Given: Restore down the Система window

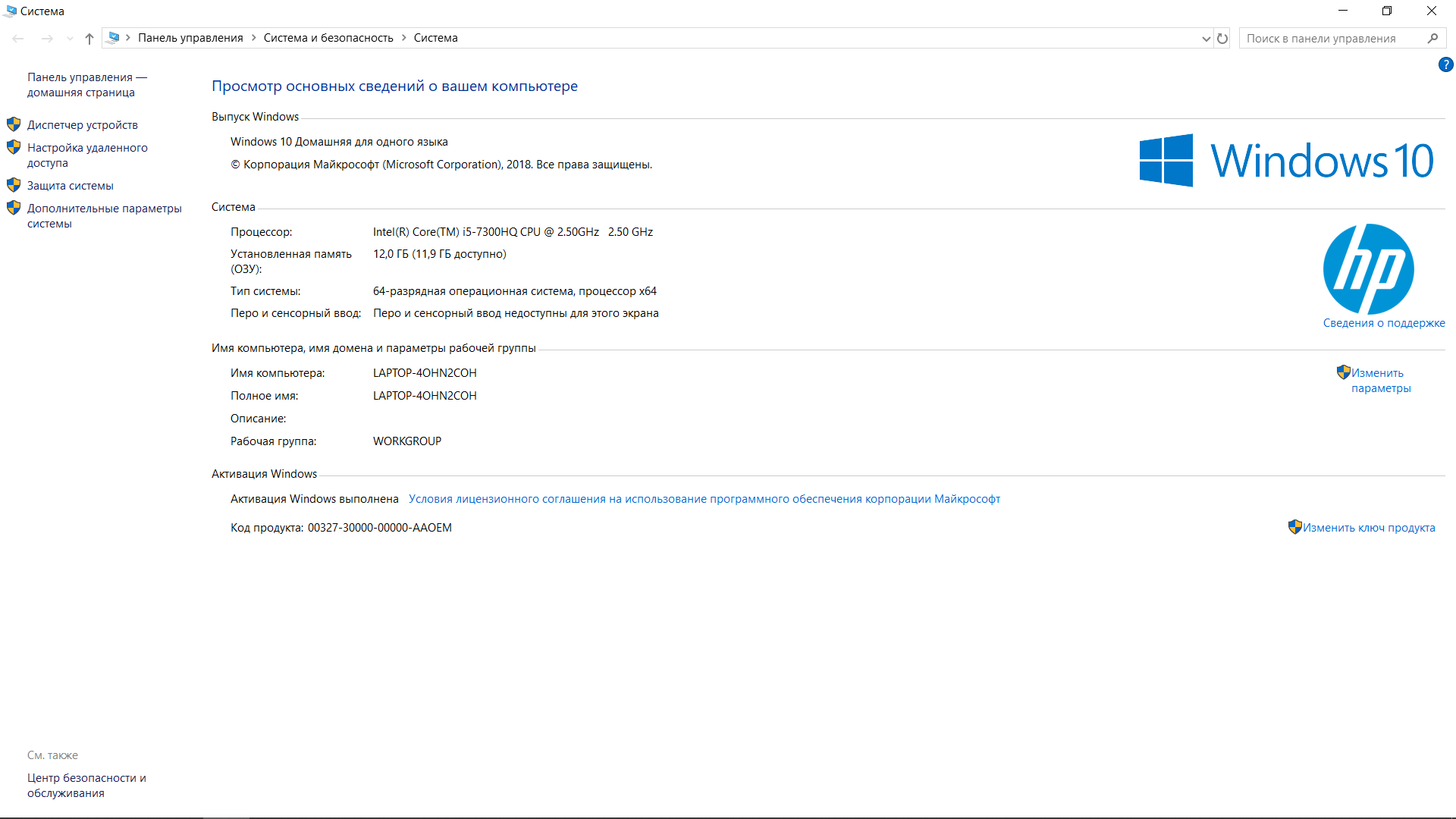Looking at the screenshot, I should tap(1387, 11).
